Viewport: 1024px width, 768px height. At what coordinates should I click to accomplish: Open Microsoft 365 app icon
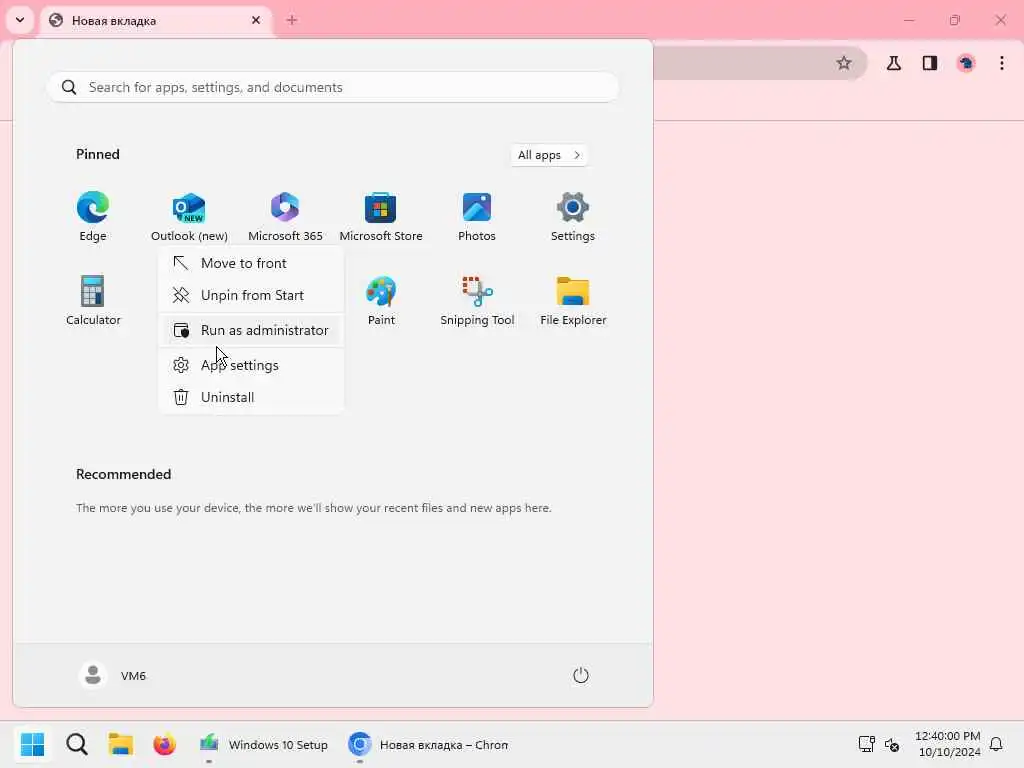click(285, 217)
